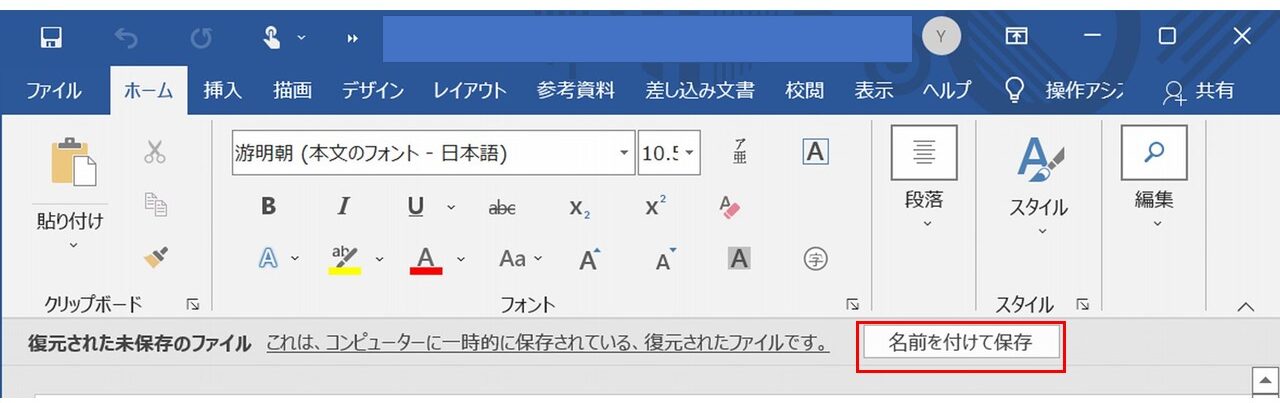The height and width of the screenshot is (403, 1280).
Task: Apply subscript formatting with x₂ icon
Action: coord(580,207)
